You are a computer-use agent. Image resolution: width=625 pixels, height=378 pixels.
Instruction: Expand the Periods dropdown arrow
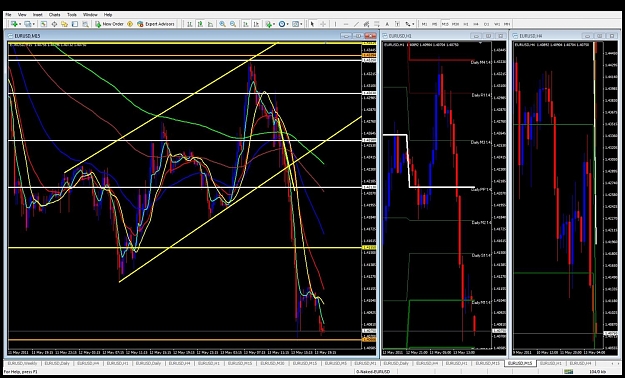click(x=287, y=24)
